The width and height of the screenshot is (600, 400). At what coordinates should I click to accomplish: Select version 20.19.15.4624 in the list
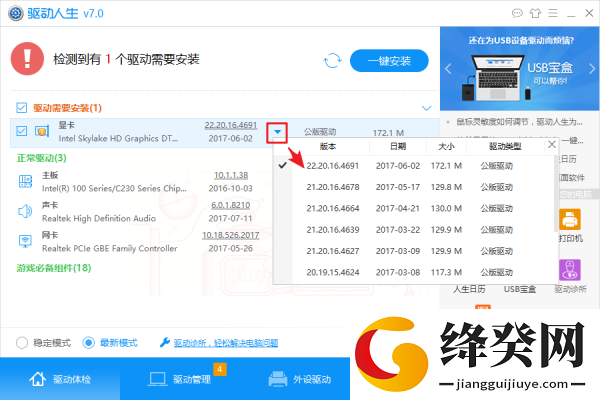[x=414, y=273]
